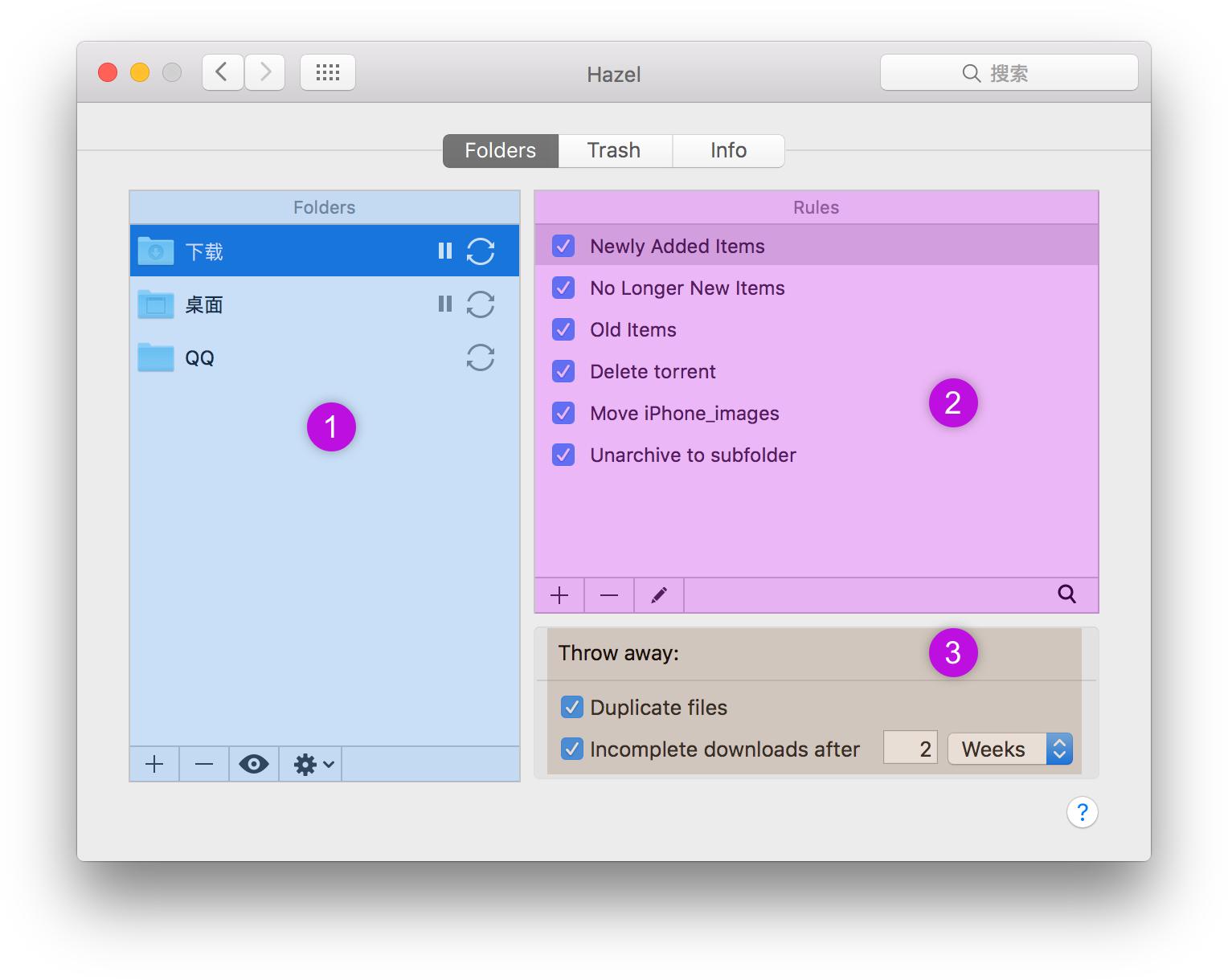Add a new rule with plus button
The image size is (1228, 980).
tap(559, 595)
